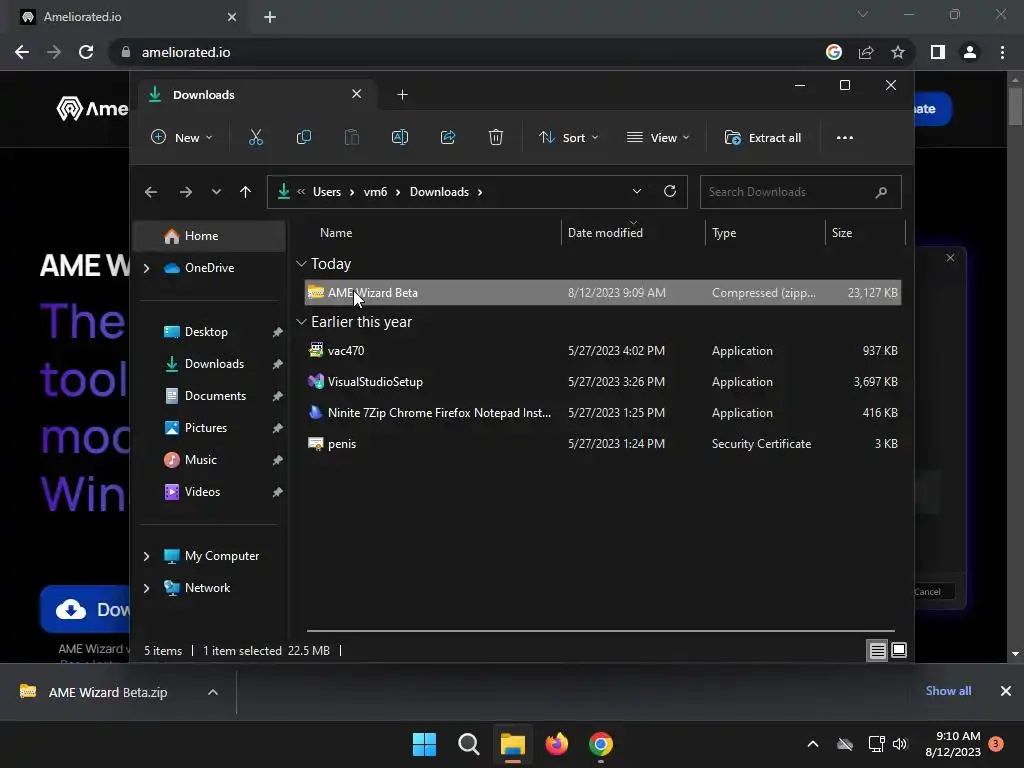Open Firefox from the taskbar
The width and height of the screenshot is (1024, 768).
556,744
